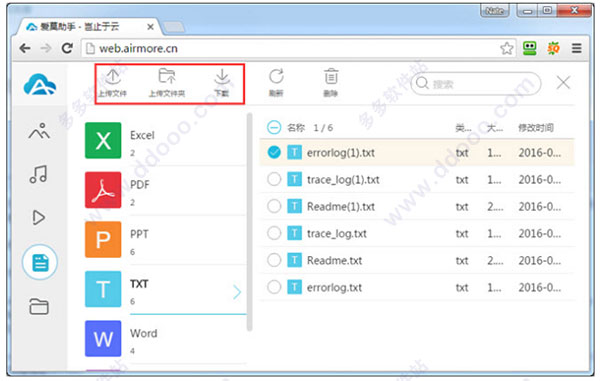Refresh the file list

[x=276, y=77]
